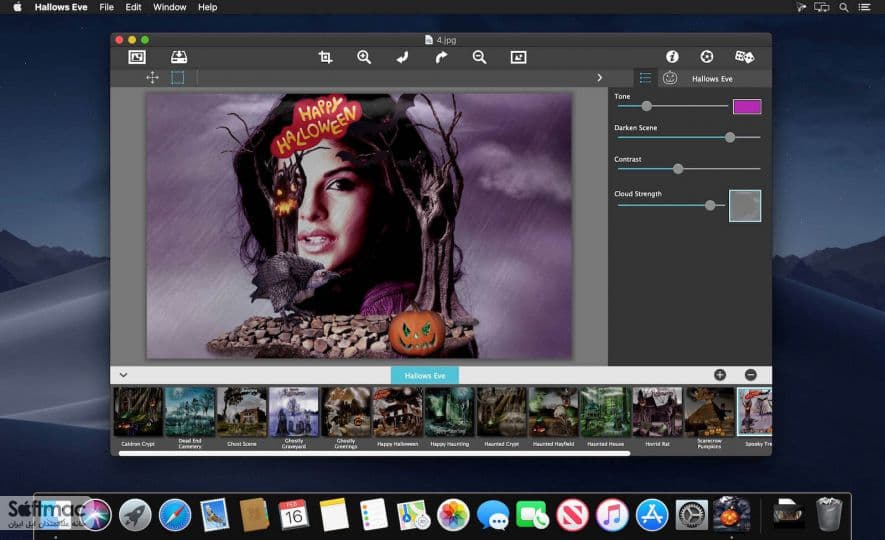
Task: Expand the toolbar with the right chevron
Action: point(599,78)
